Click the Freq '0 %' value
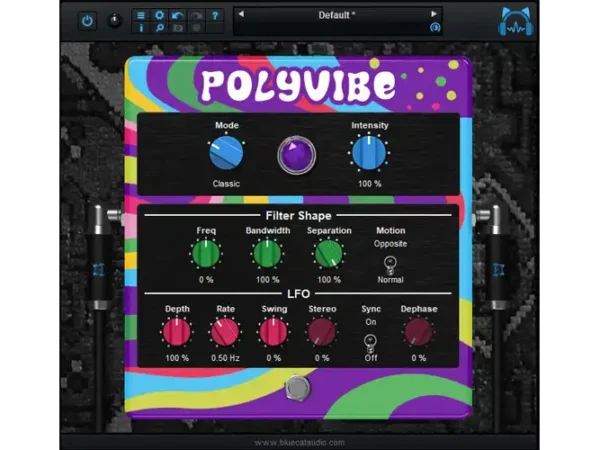This screenshot has width=600, height=450. point(206,280)
